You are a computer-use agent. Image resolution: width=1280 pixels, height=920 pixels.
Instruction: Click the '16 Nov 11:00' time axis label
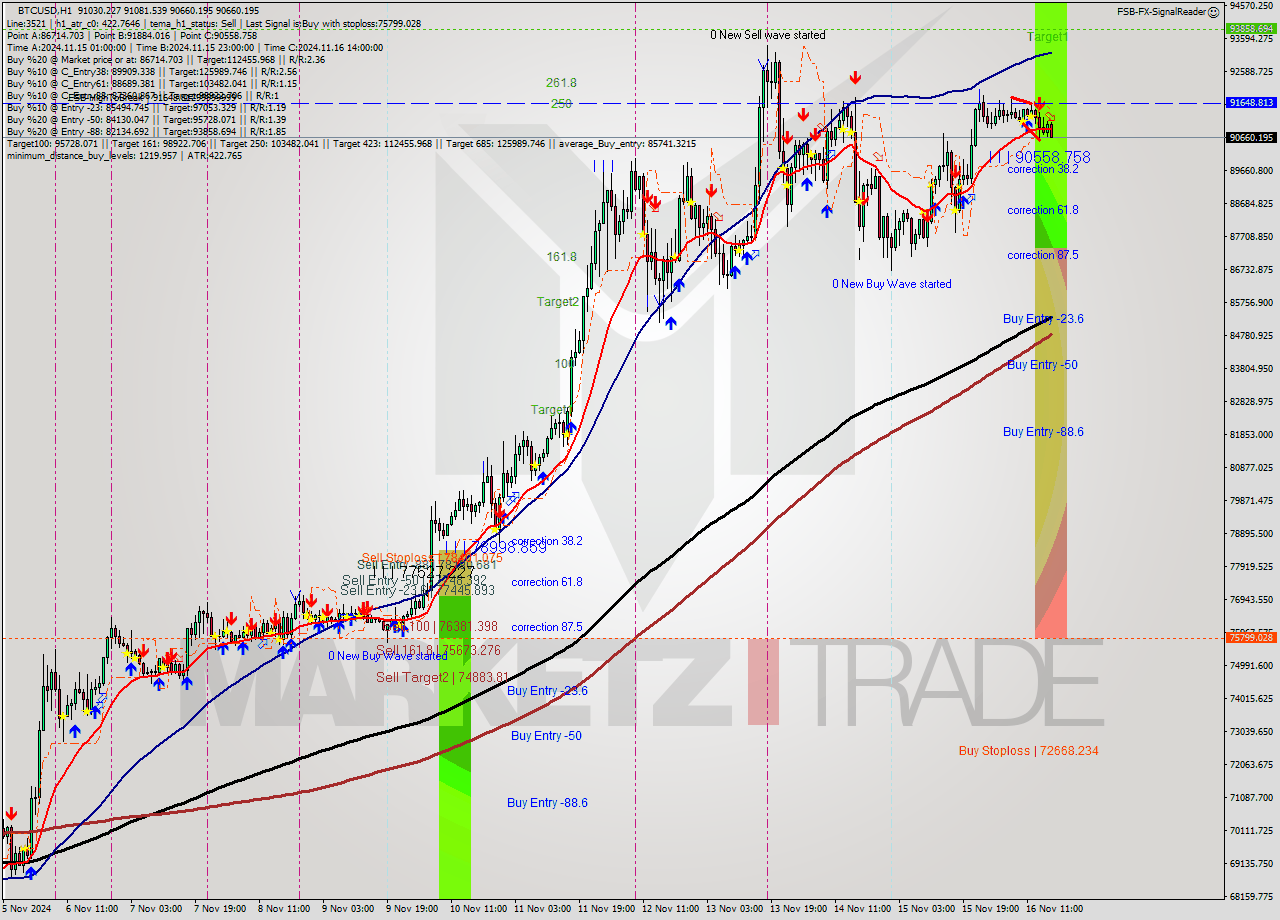[x=1054, y=909]
